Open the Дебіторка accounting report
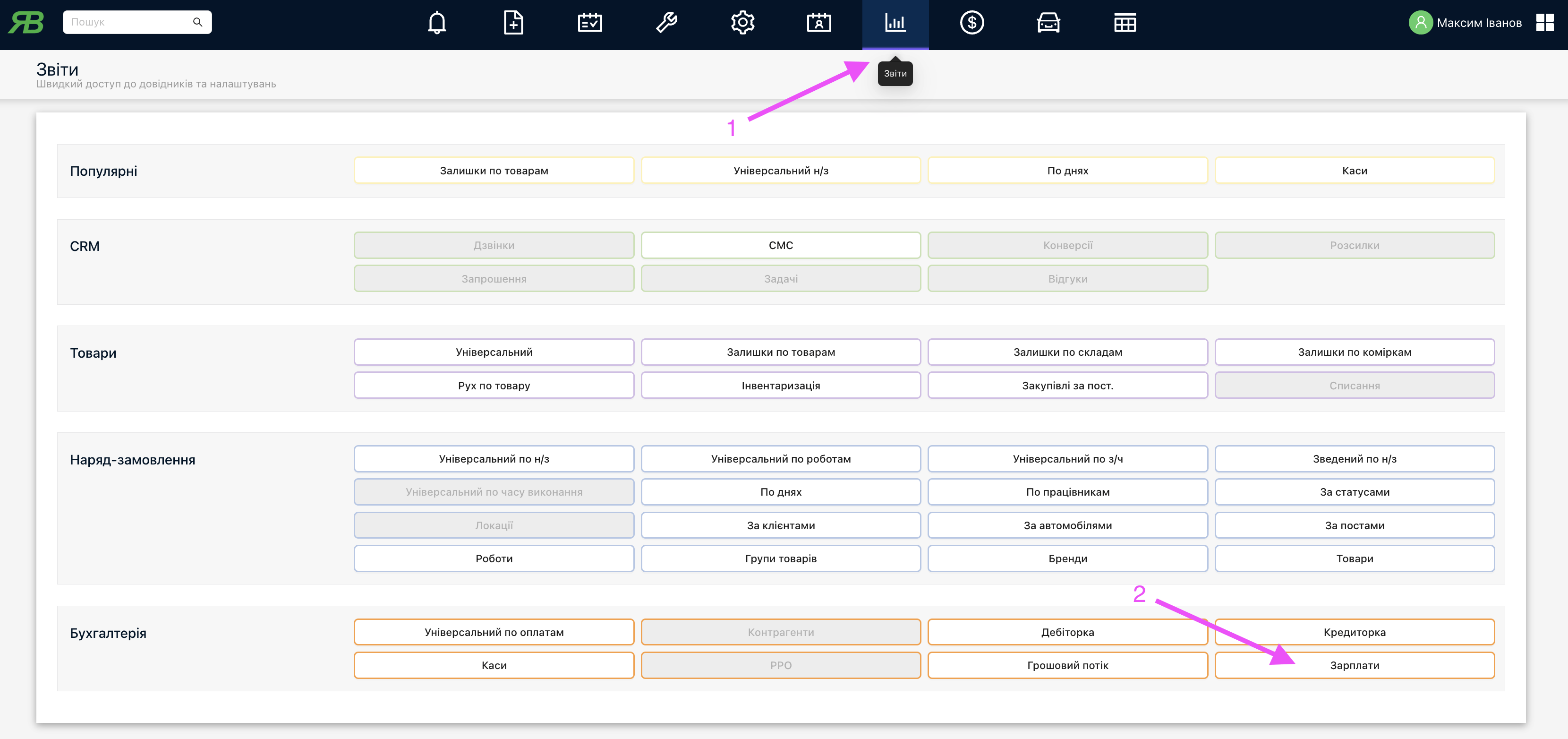The image size is (1568, 739). coord(1067,632)
